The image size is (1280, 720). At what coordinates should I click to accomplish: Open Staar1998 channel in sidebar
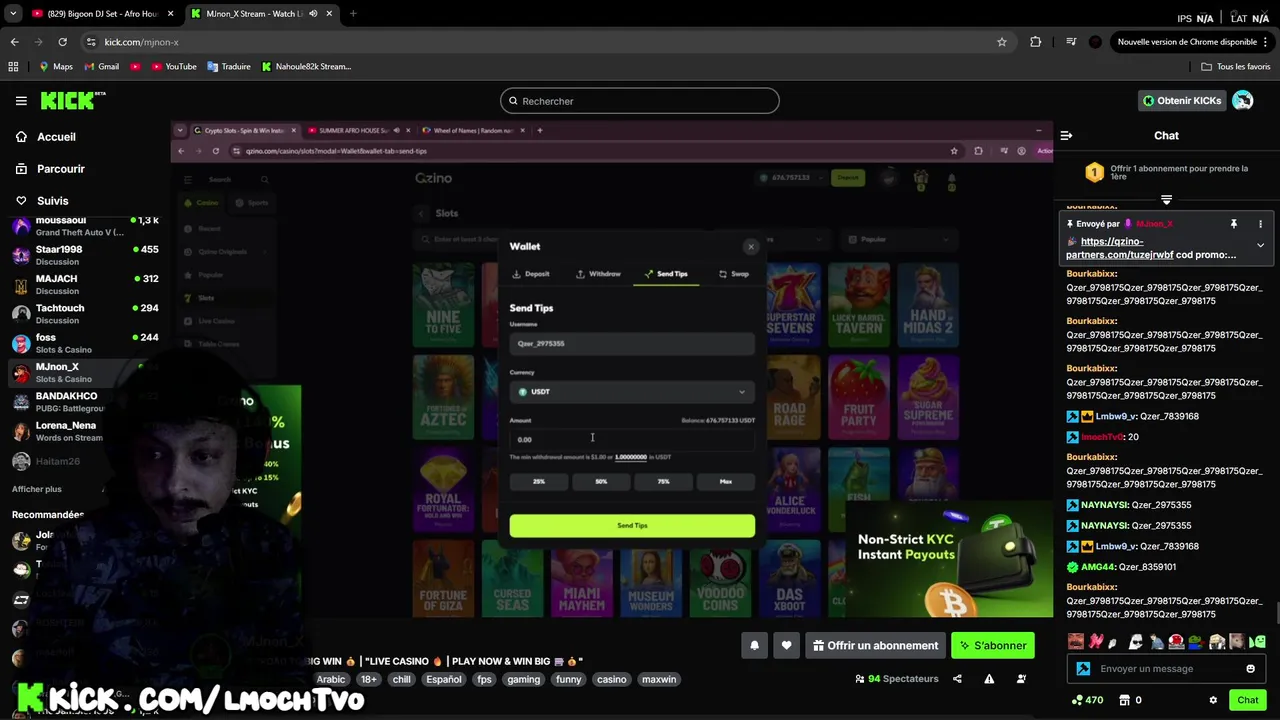85,255
